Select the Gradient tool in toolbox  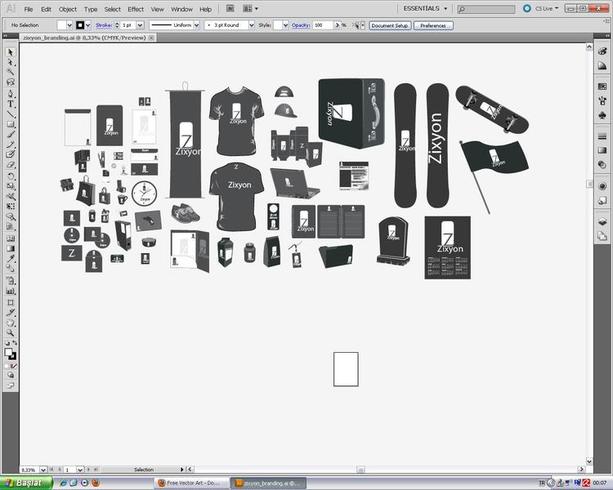point(11,248)
